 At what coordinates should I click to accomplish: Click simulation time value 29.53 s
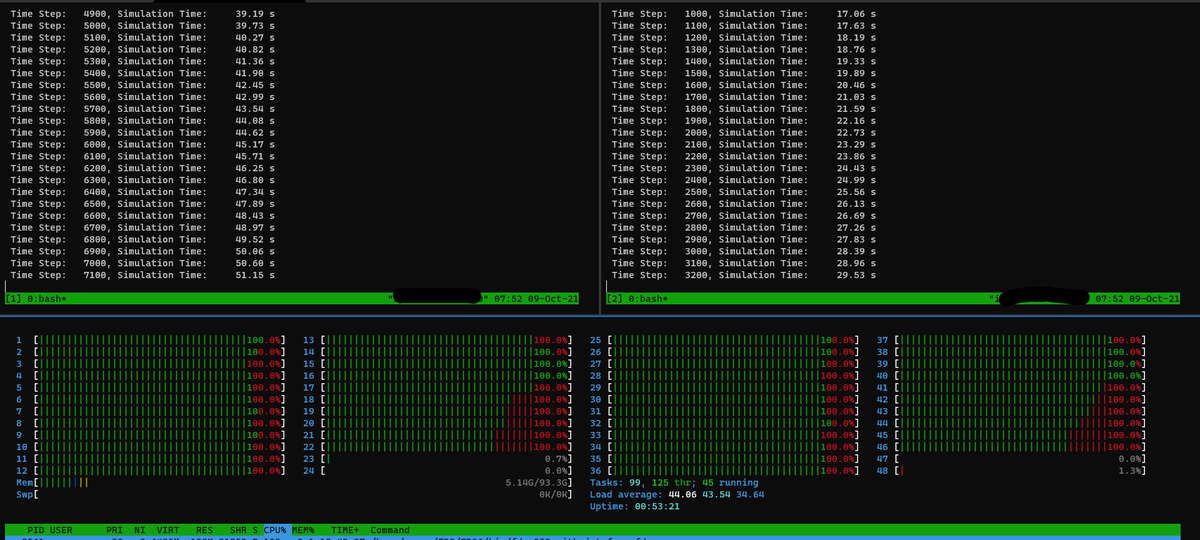pyautogui.click(x=856, y=275)
